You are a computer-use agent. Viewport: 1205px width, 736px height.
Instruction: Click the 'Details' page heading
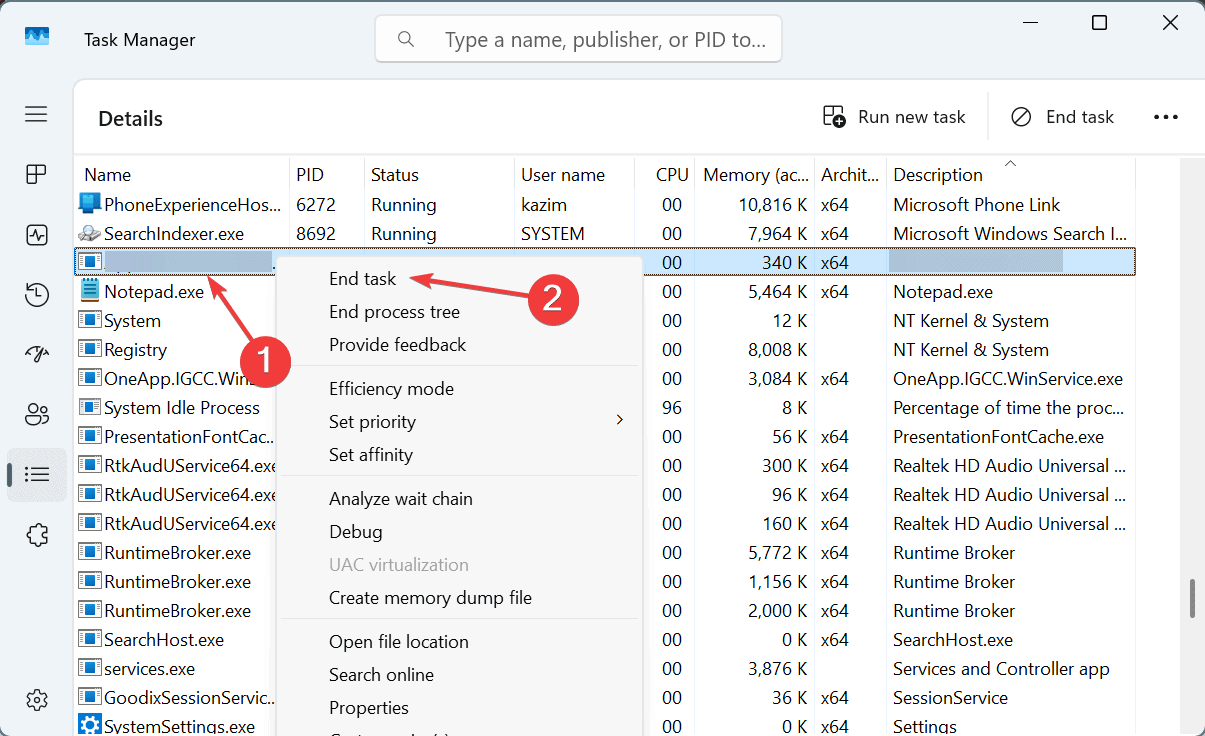[x=130, y=118]
